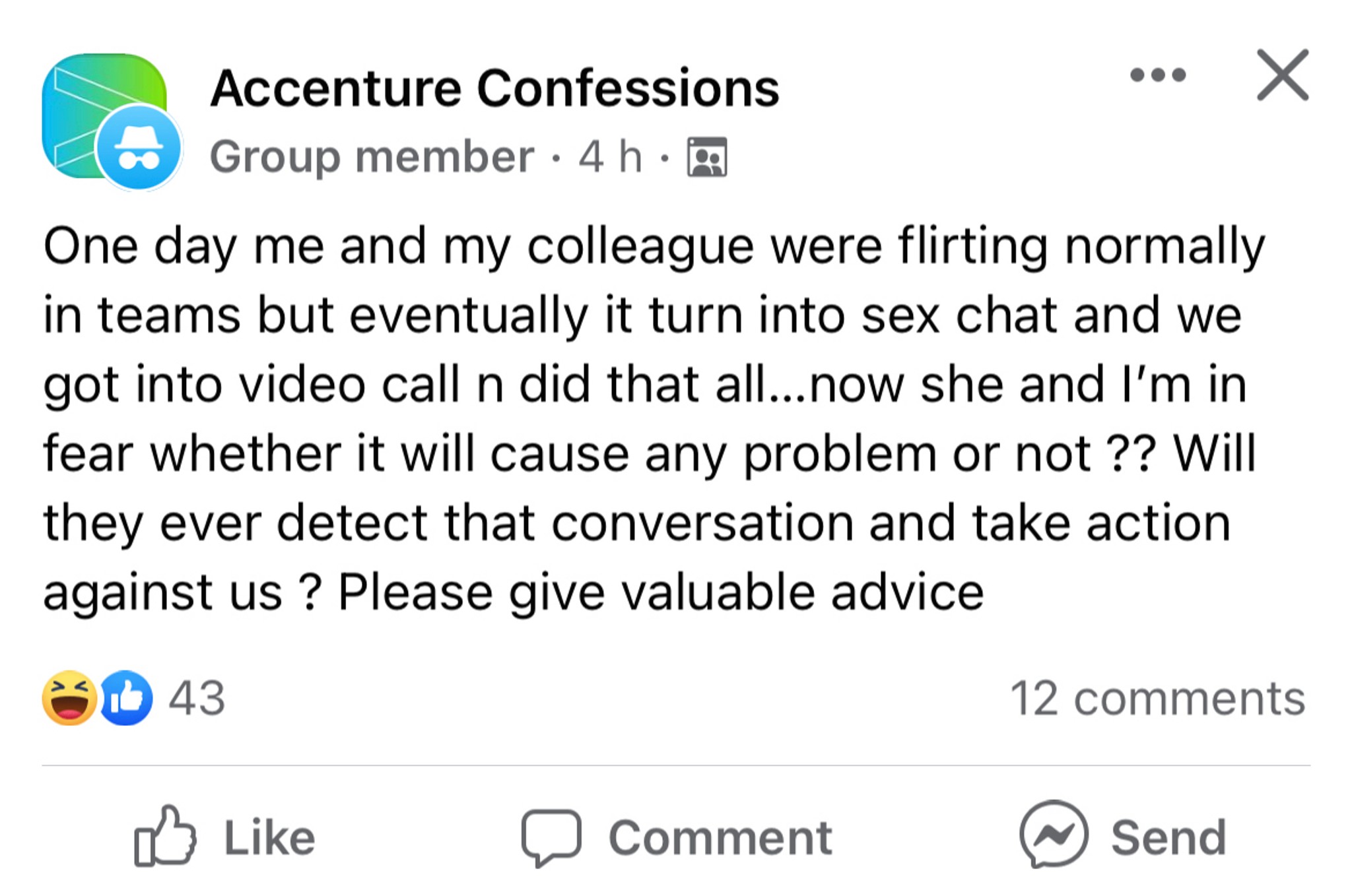This screenshot has height=896, width=1352.
Task: Click the 4 h post timestamp
Action: click(610, 157)
